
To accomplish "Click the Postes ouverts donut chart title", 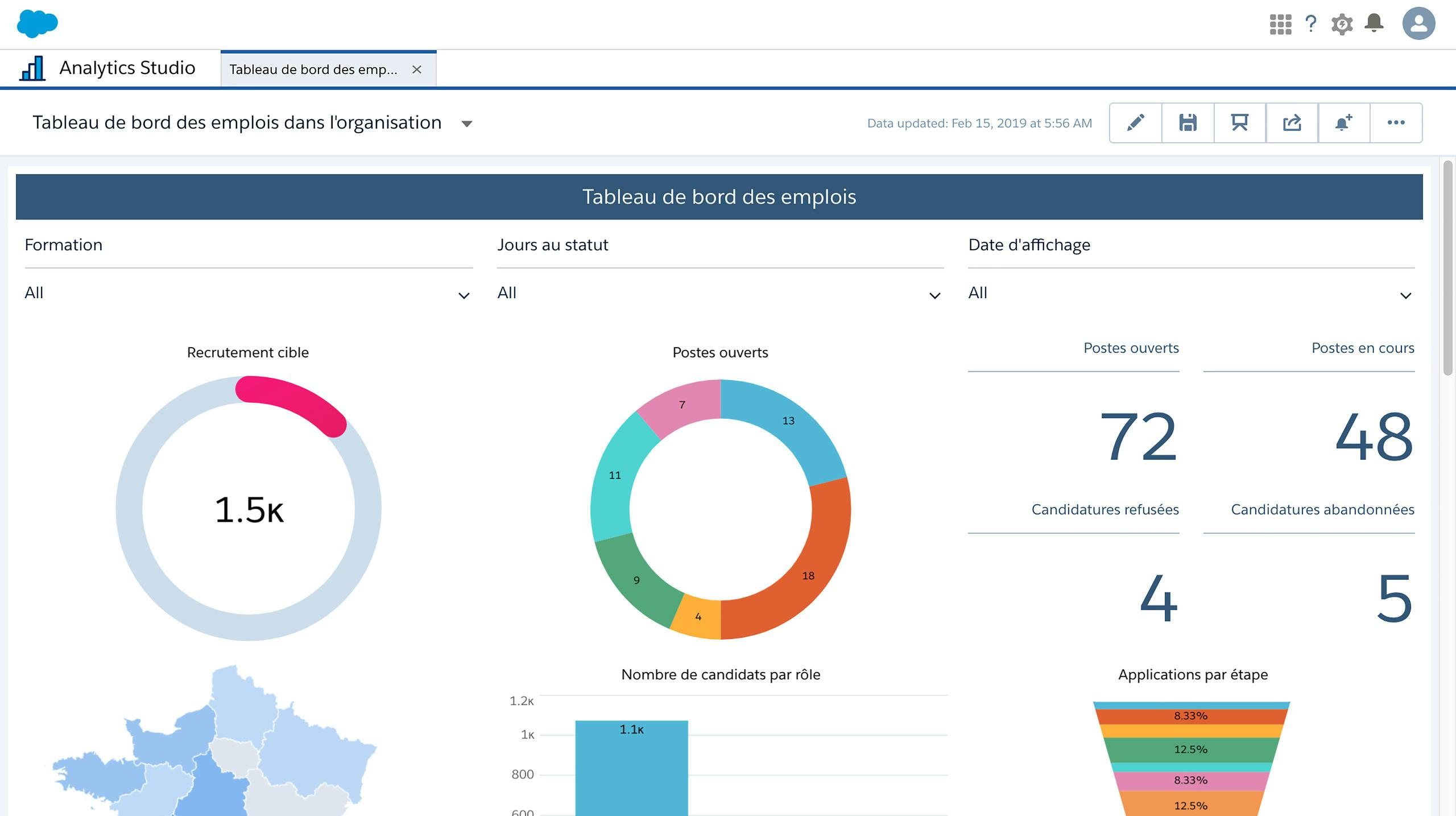I will click(720, 353).
